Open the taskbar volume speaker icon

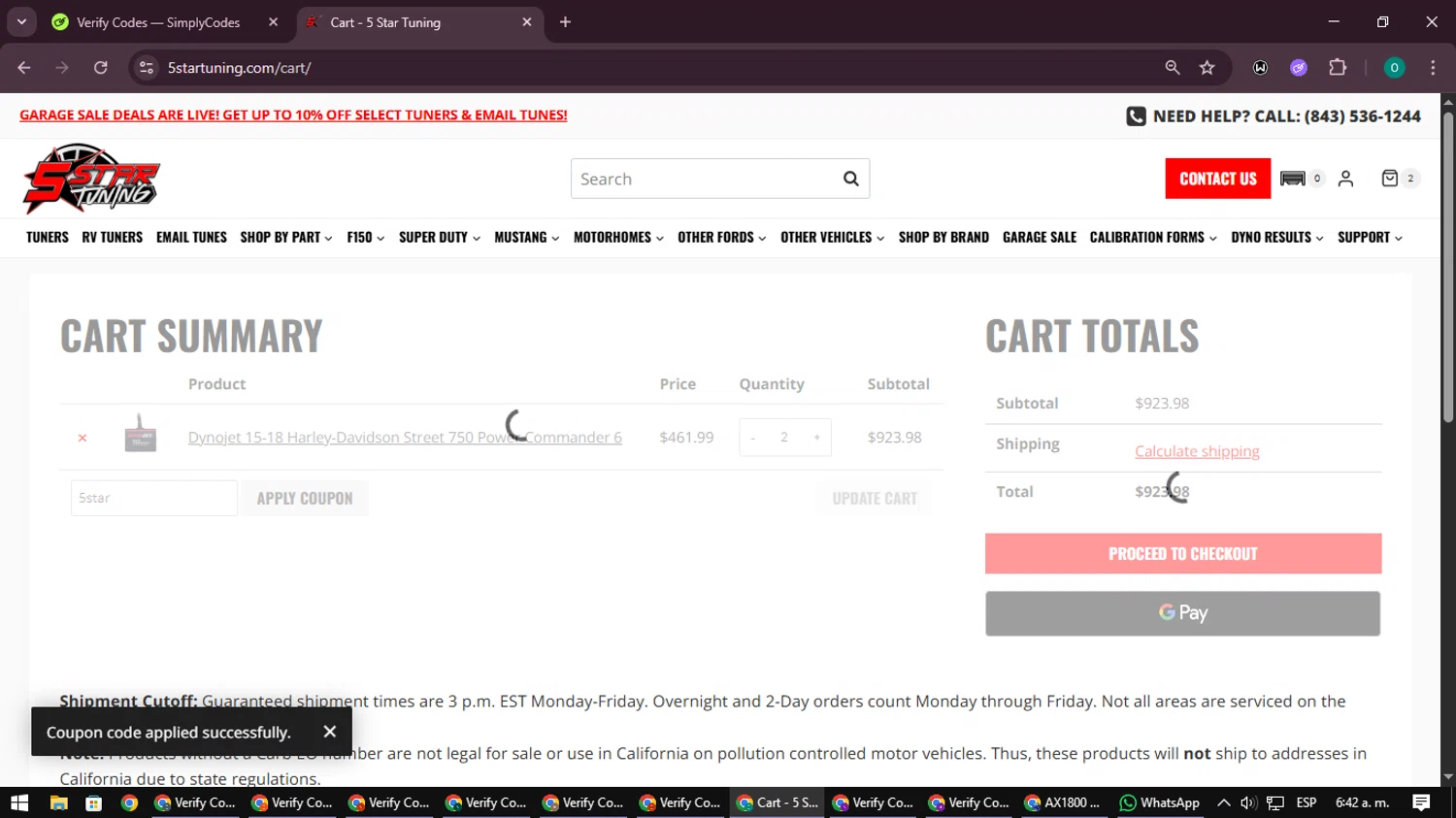1248,802
